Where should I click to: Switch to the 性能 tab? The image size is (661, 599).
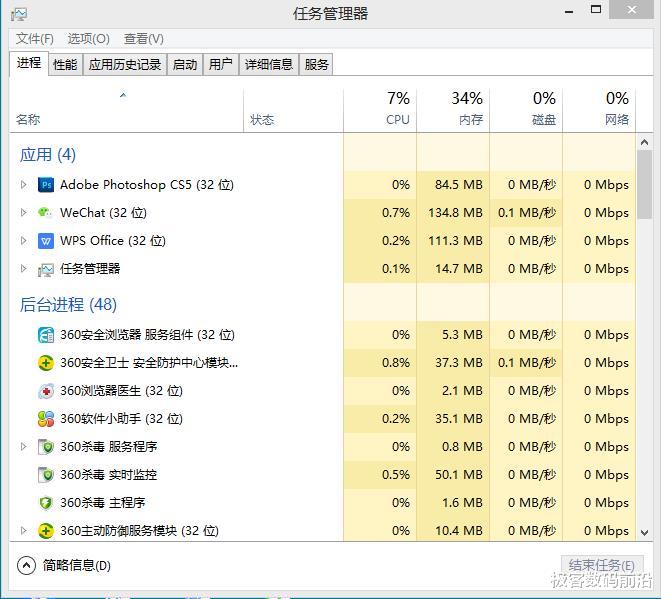65,64
